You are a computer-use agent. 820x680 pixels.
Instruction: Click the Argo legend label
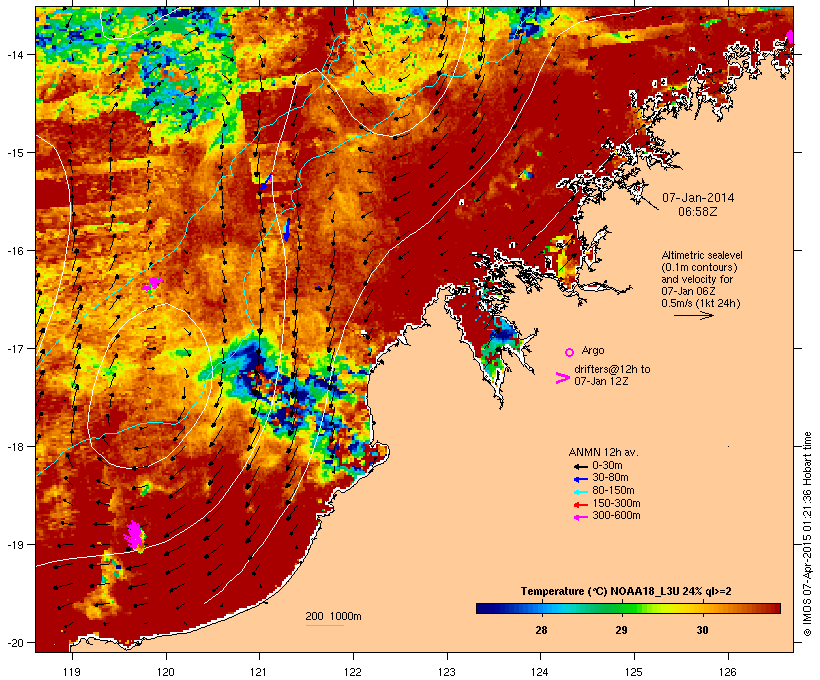[593, 350]
